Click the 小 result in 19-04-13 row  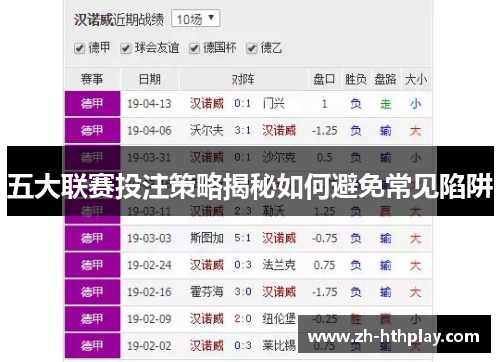coord(416,104)
